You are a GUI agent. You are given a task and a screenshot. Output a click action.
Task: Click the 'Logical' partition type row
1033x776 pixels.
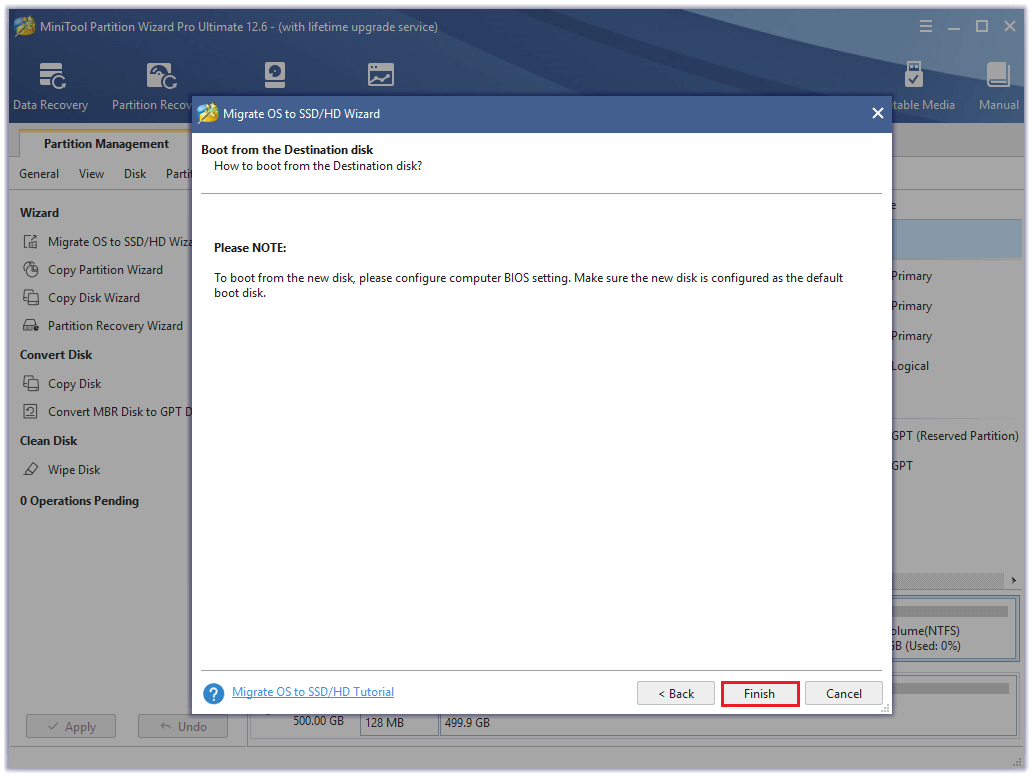(x=910, y=366)
